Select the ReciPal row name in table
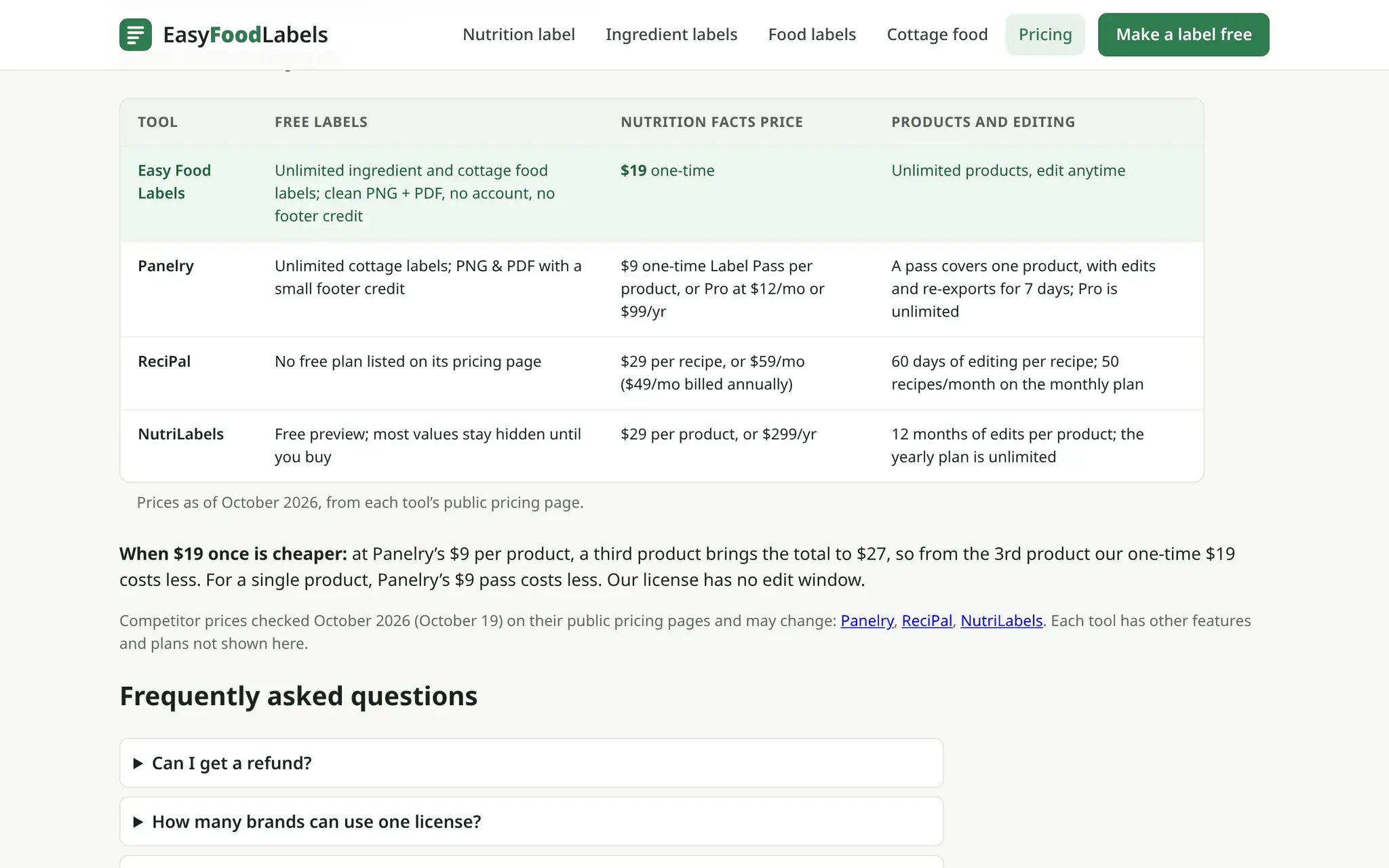 164,361
